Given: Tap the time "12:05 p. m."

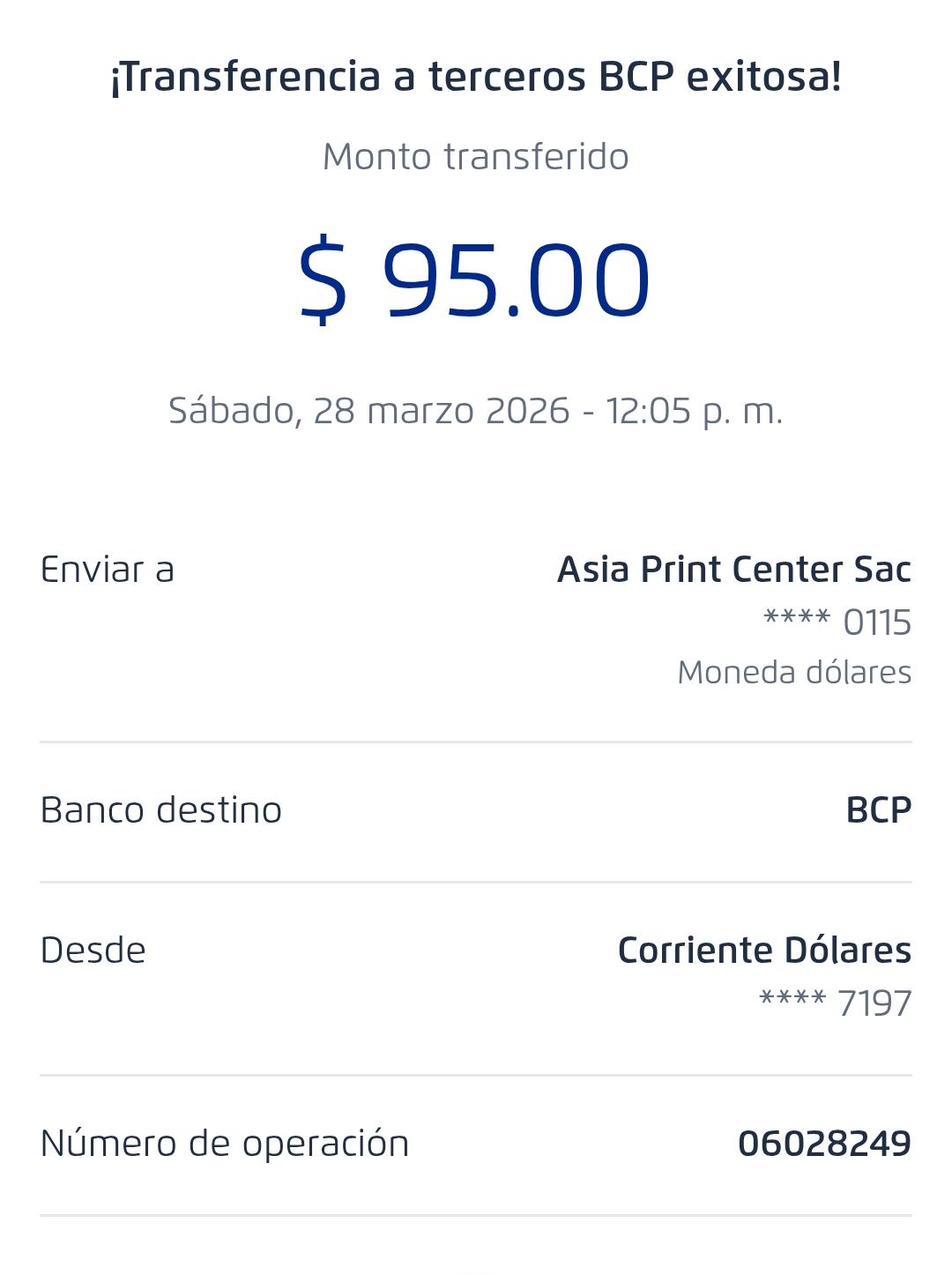Looking at the screenshot, I should 694,411.
